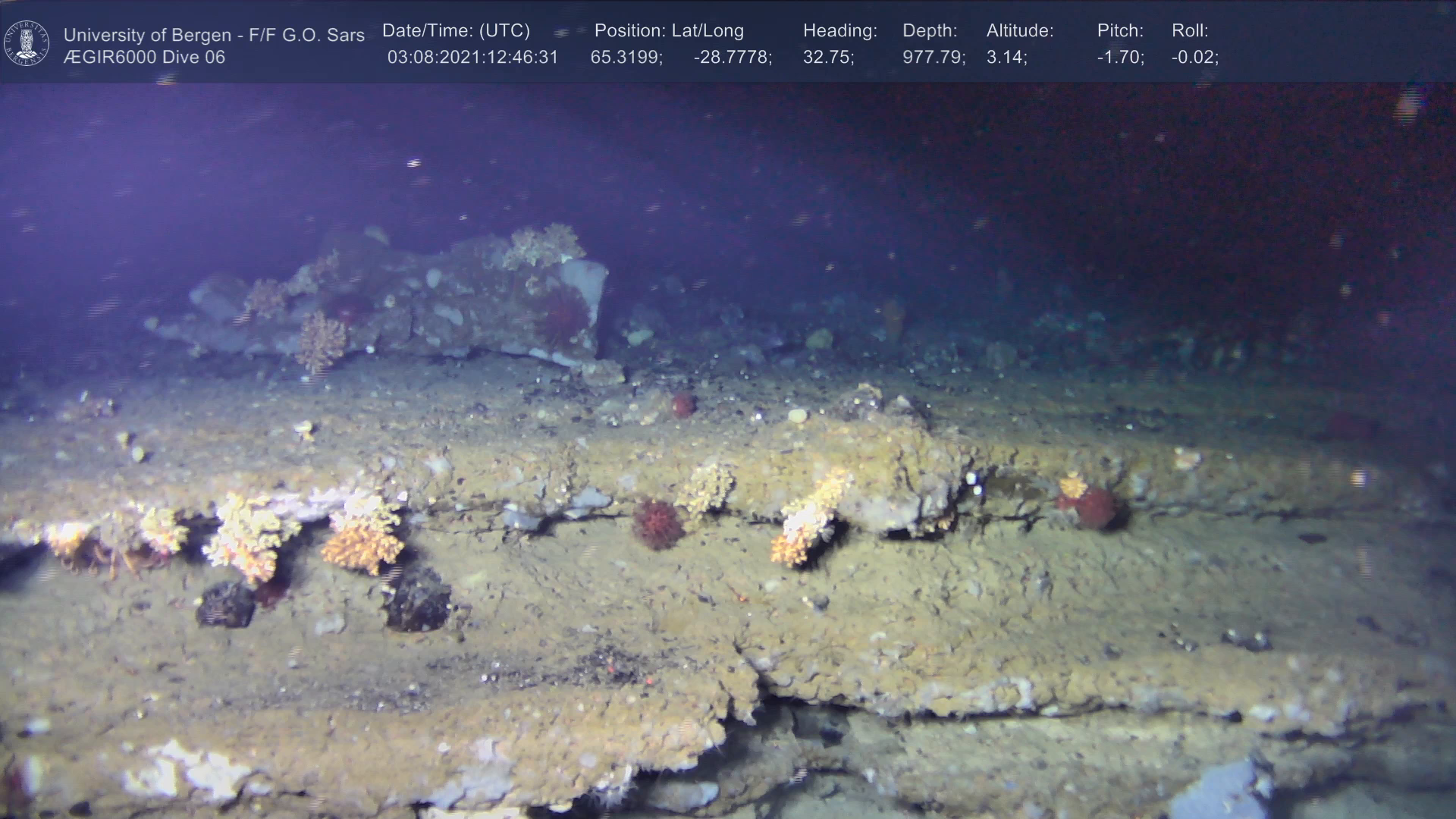The height and width of the screenshot is (819, 1456).
Task: Click the 'Roll:' label
Action: [x=1190, y=31]
